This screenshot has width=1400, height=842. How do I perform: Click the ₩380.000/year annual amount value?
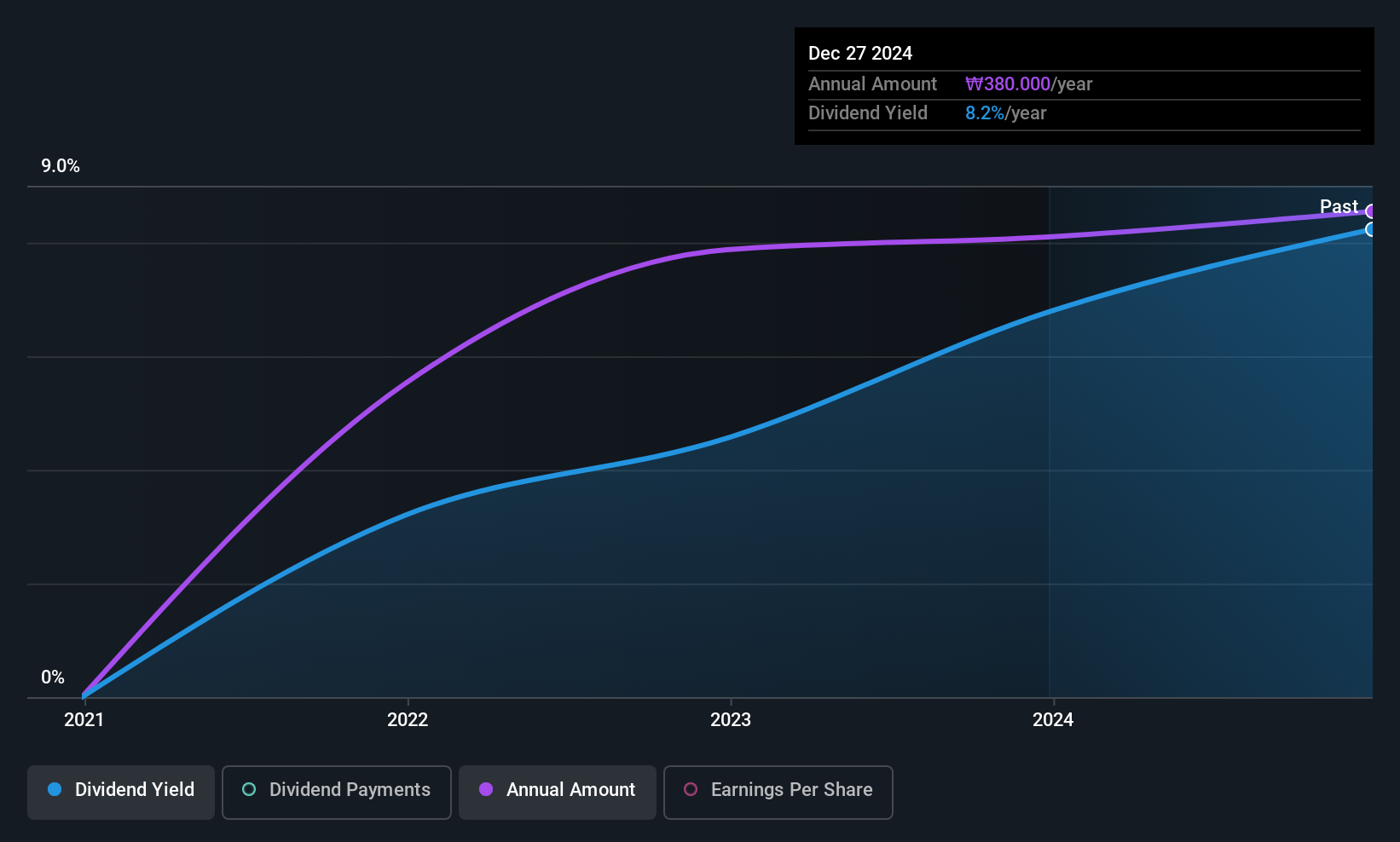[1028, 84]
